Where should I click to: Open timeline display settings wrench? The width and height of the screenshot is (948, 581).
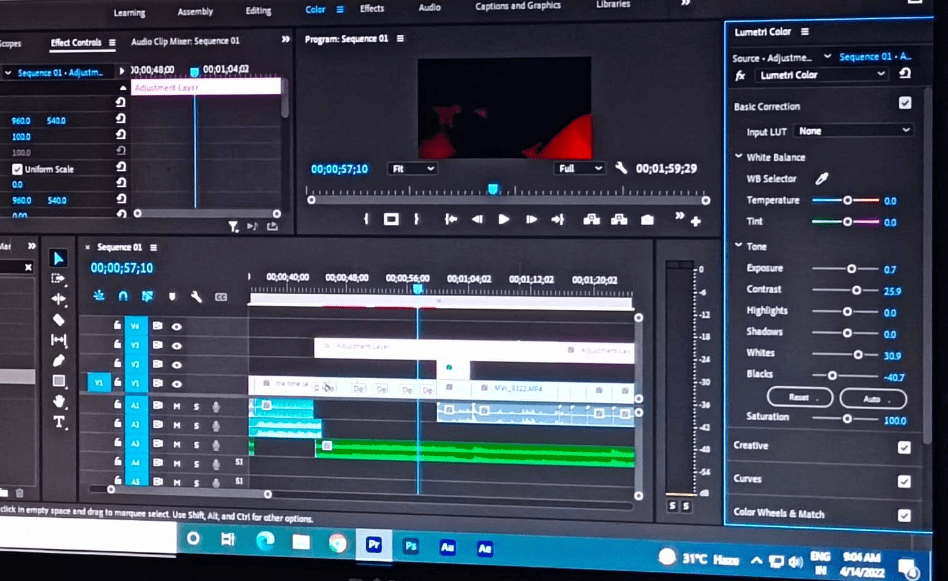click(x=197, y=297)
